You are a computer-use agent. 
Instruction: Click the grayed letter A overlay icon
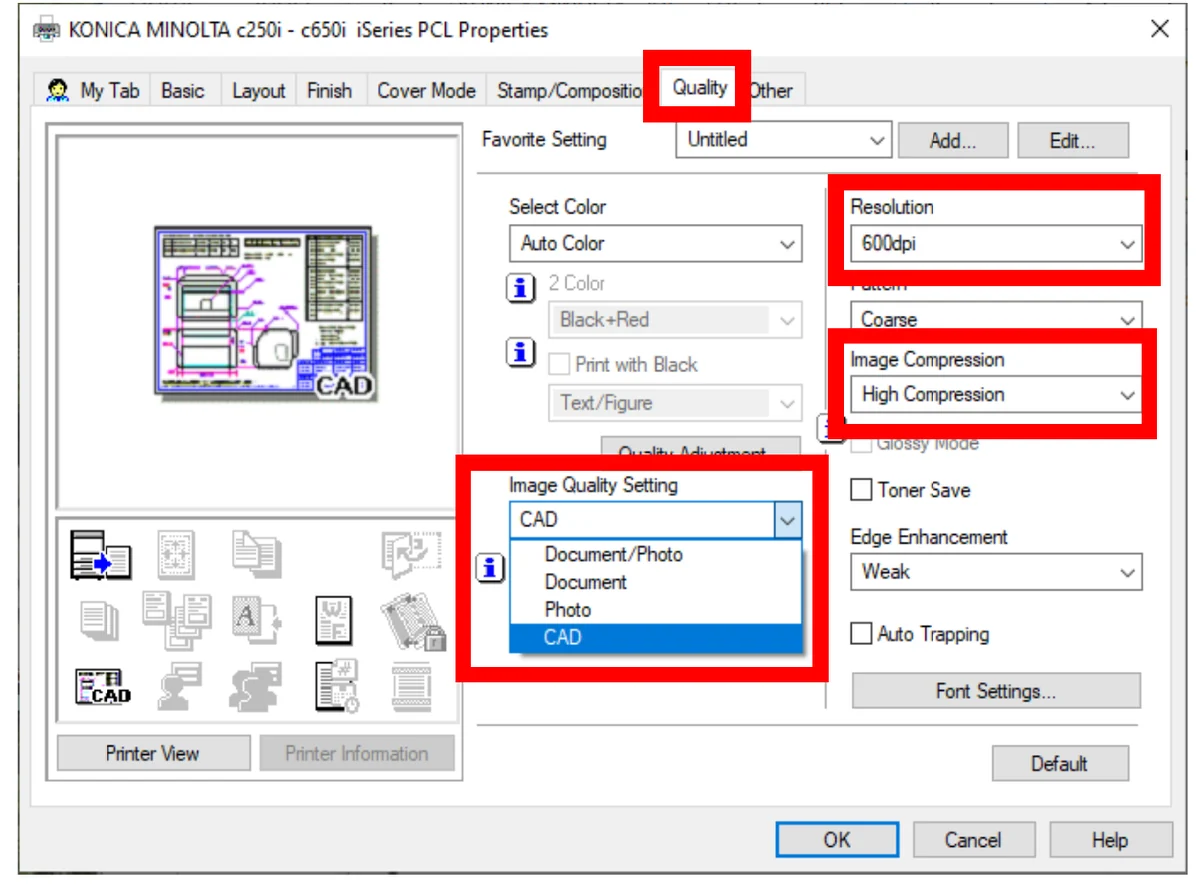click(256, 620)
